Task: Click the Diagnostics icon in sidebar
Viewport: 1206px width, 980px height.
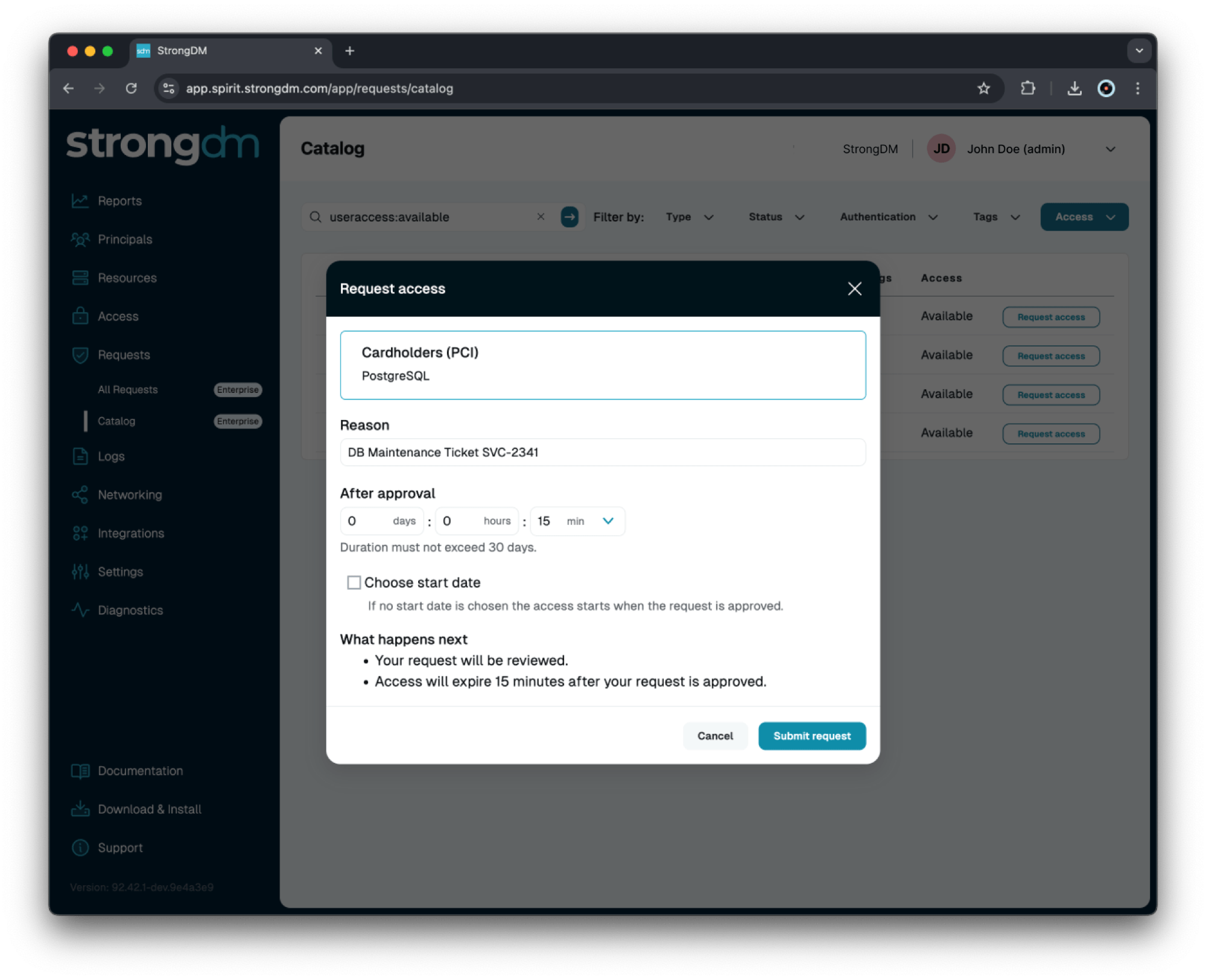Action: 82,610
